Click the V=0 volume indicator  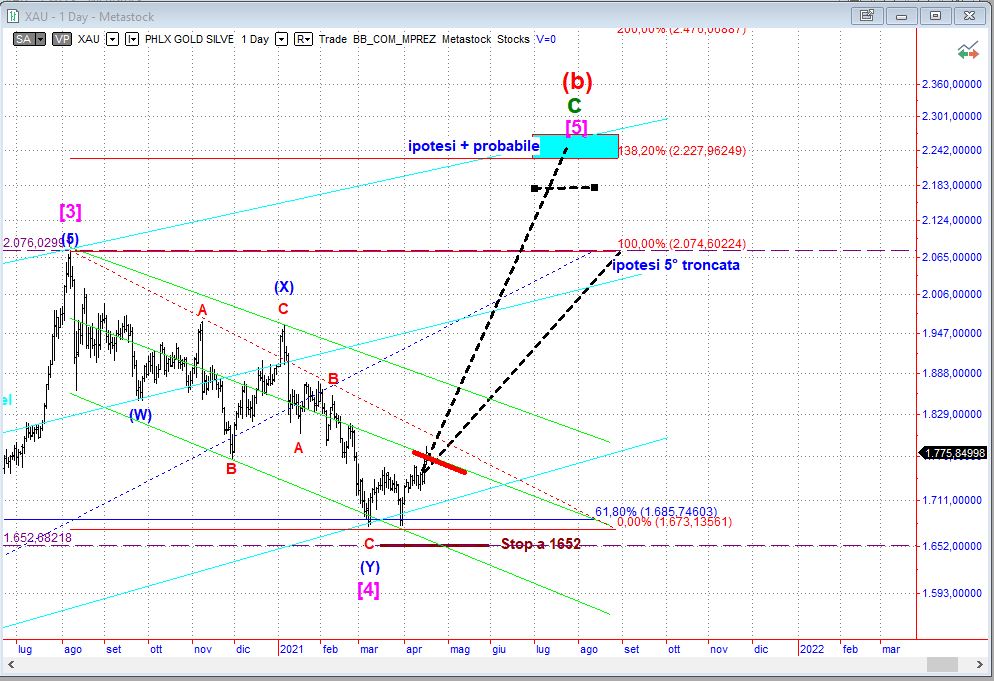click(x=546, y=39)
